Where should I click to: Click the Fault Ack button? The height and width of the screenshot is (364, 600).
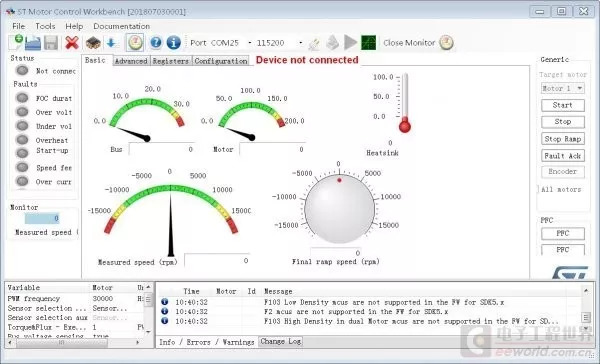(x=562, y=156)
